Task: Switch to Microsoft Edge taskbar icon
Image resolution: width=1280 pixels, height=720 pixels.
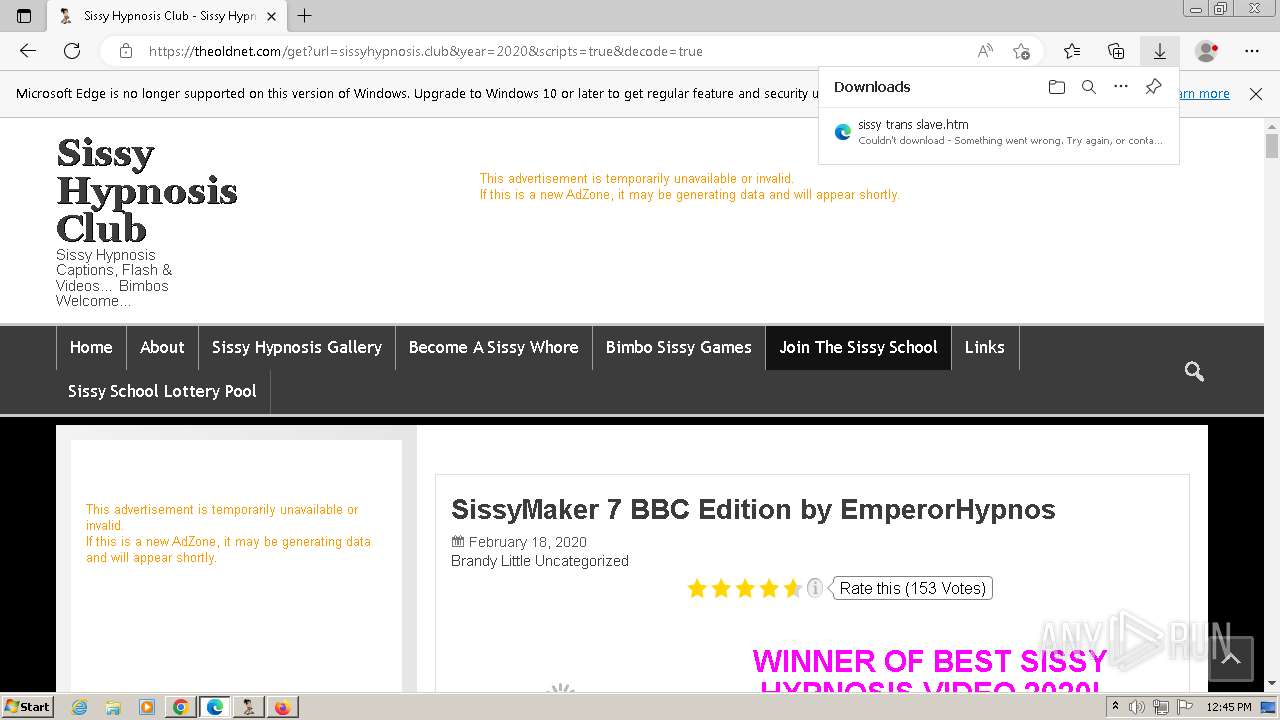Action: pos(215,707)
